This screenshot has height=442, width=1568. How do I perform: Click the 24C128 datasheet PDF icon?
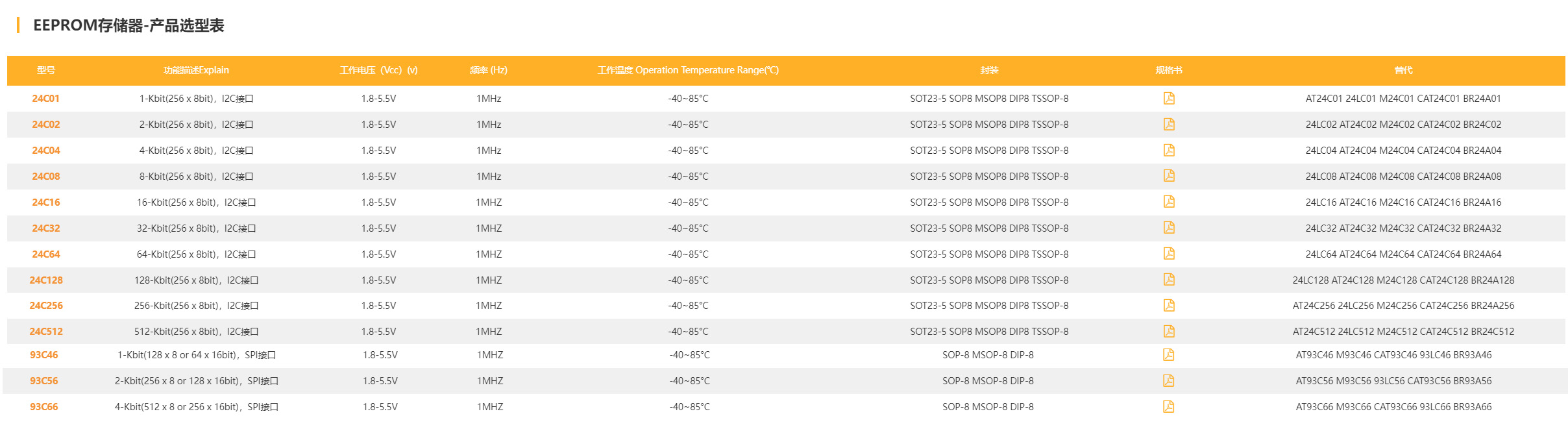tap(1169, 280)
